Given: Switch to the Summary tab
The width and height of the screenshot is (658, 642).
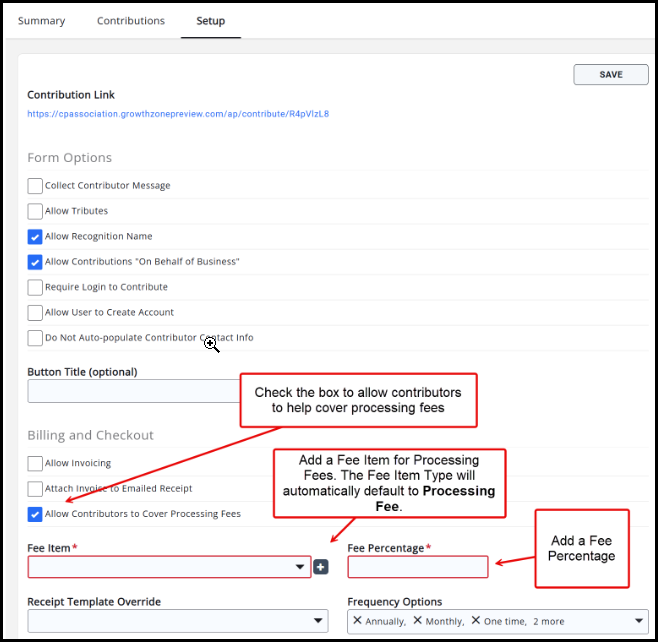Looking at the screenshot, I should [41, 21].
